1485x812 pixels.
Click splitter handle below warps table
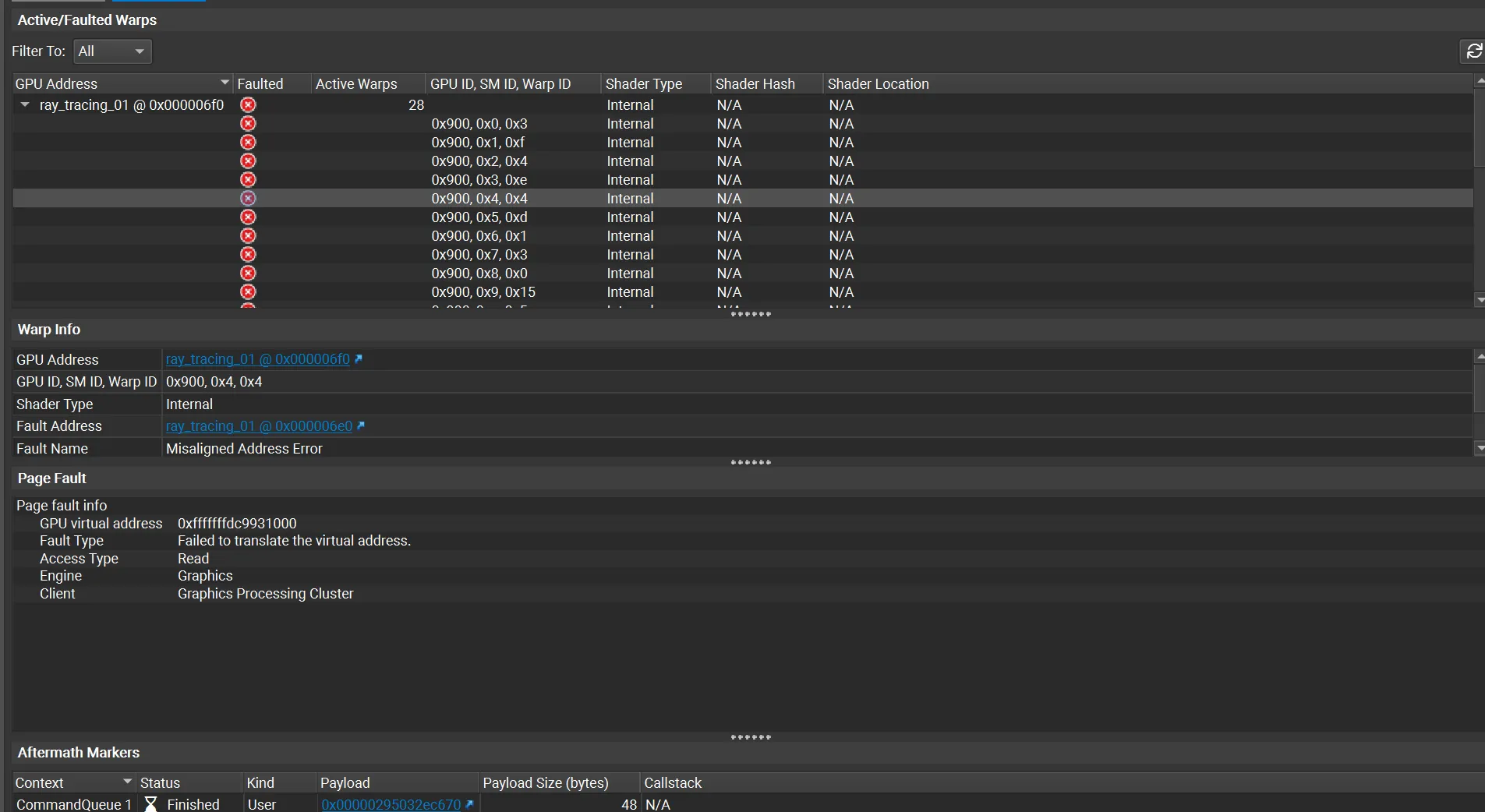tap(751, 314)
